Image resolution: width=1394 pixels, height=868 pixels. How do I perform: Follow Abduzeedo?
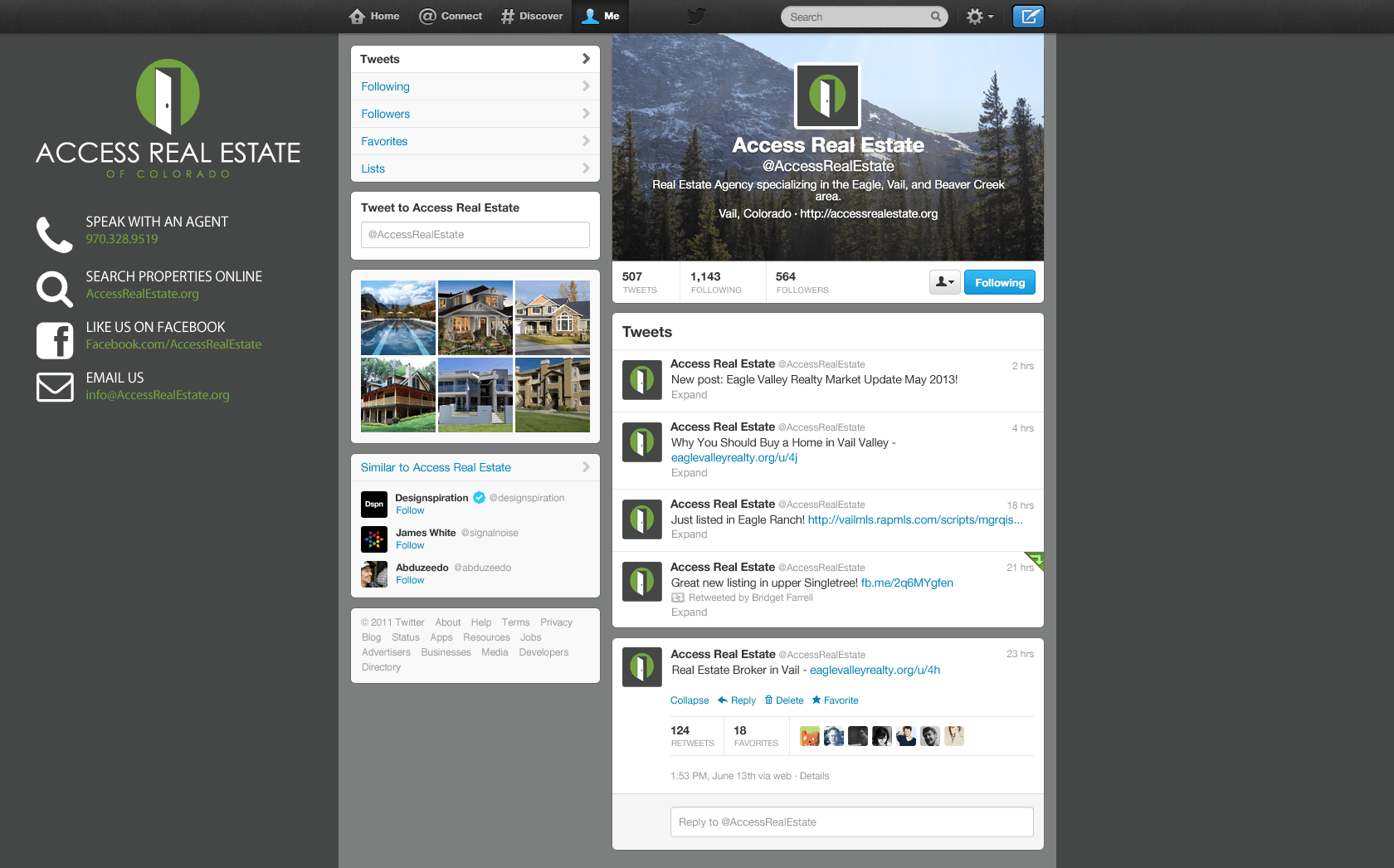point(410,580)
